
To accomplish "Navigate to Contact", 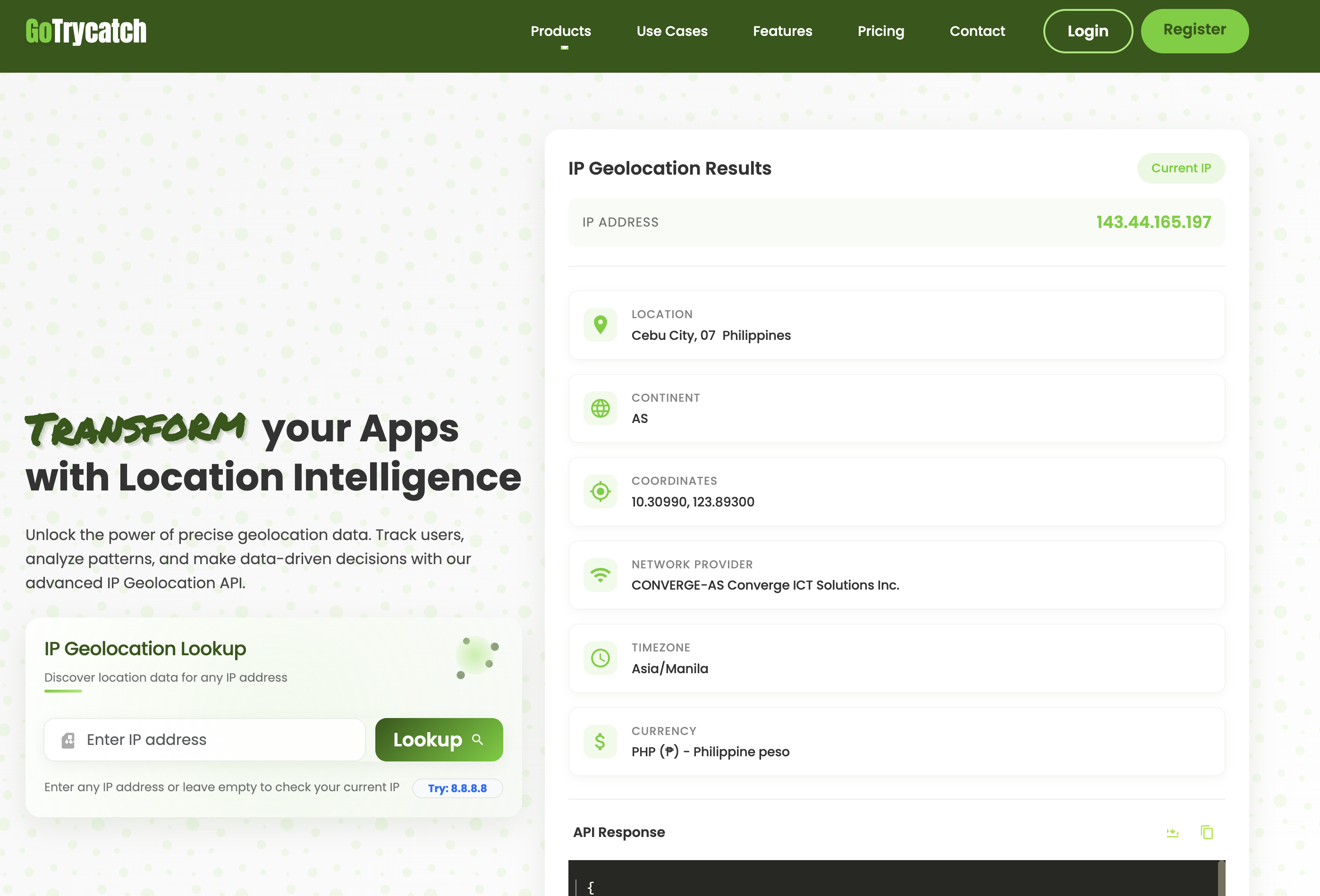I will pyautogui.click(x=977, y=31).
